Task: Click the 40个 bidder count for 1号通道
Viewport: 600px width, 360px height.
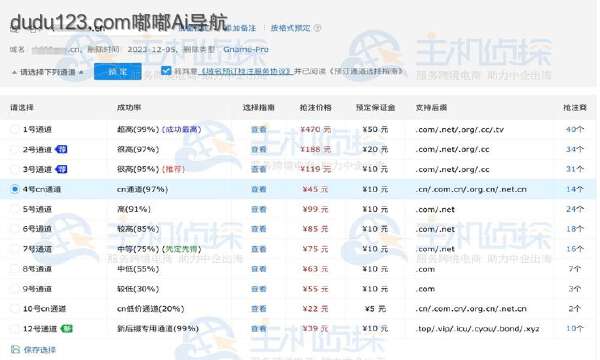Action: (x=575, y=130)
